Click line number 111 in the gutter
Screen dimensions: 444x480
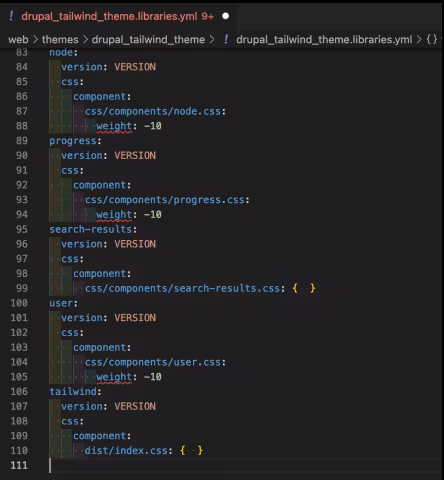[x=19, y=465]
